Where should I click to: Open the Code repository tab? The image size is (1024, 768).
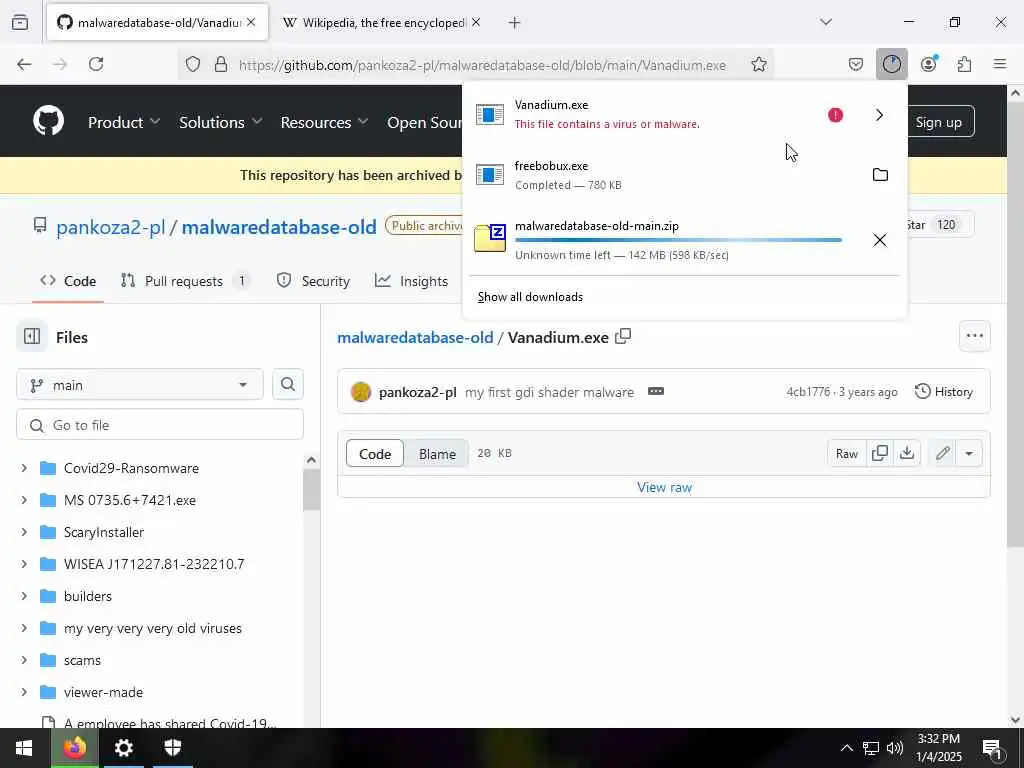(68, 281)
